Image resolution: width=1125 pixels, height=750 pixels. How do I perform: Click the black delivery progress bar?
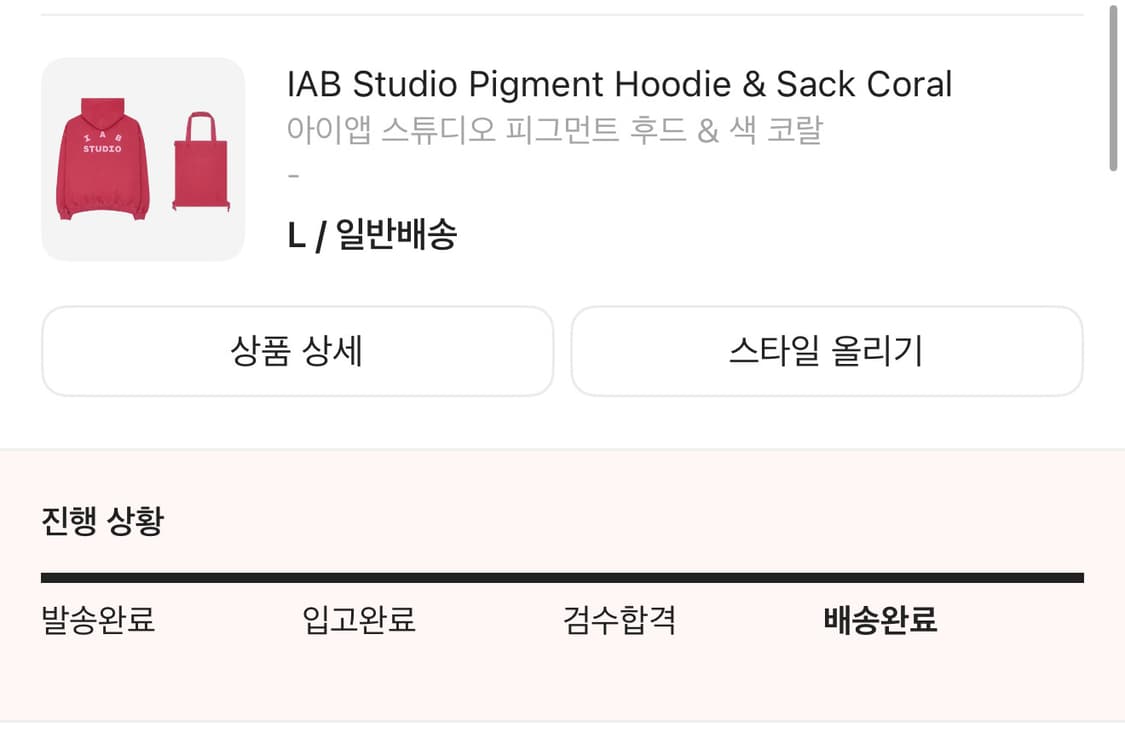tap(562, 577)
